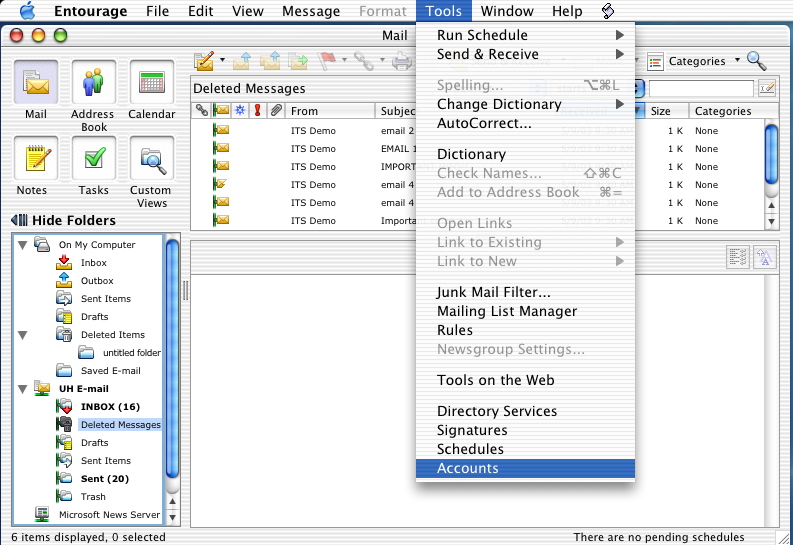The image size is (793, 545).
Task: Open the Message menu
Action: (x=311, y=11)
